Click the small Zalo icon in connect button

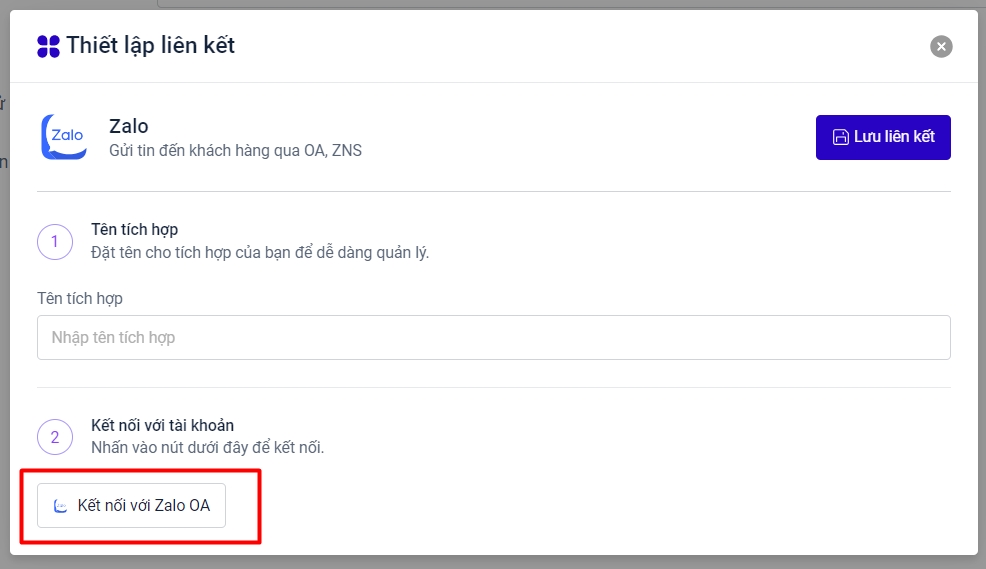pyautogui.click(x=61, y=506)
